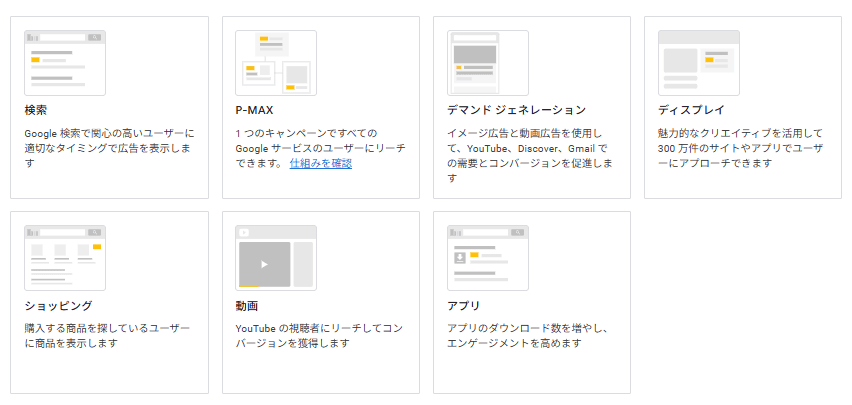This screenshot has height=405, width=852.
Task: Click description starting with Google 検索で関心の高い
Action: coord(109,148)
